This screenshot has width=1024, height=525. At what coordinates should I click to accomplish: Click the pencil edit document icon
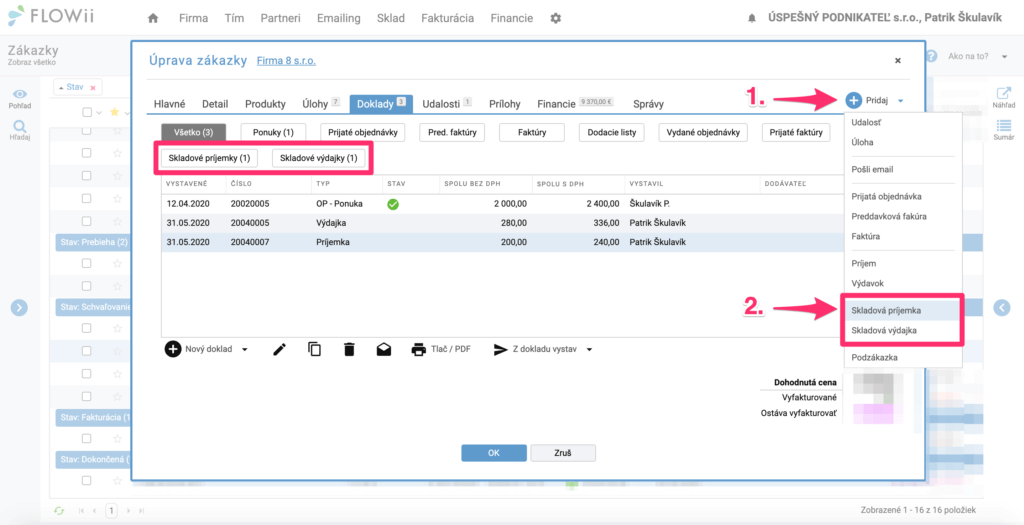[280, 349]
